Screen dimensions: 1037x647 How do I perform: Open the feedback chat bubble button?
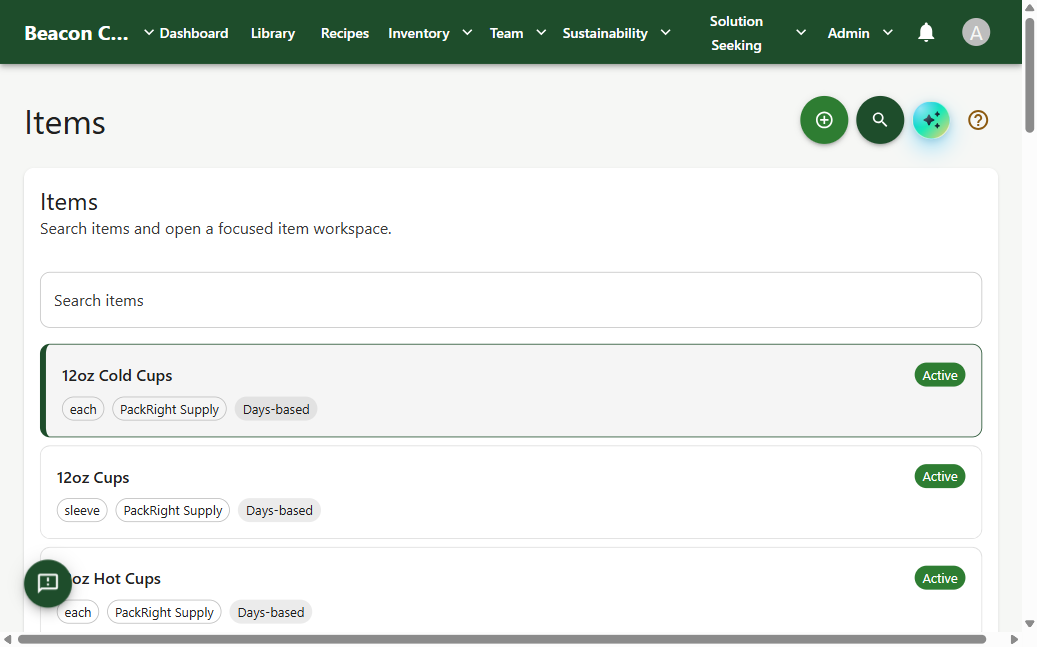coord(48,583)
